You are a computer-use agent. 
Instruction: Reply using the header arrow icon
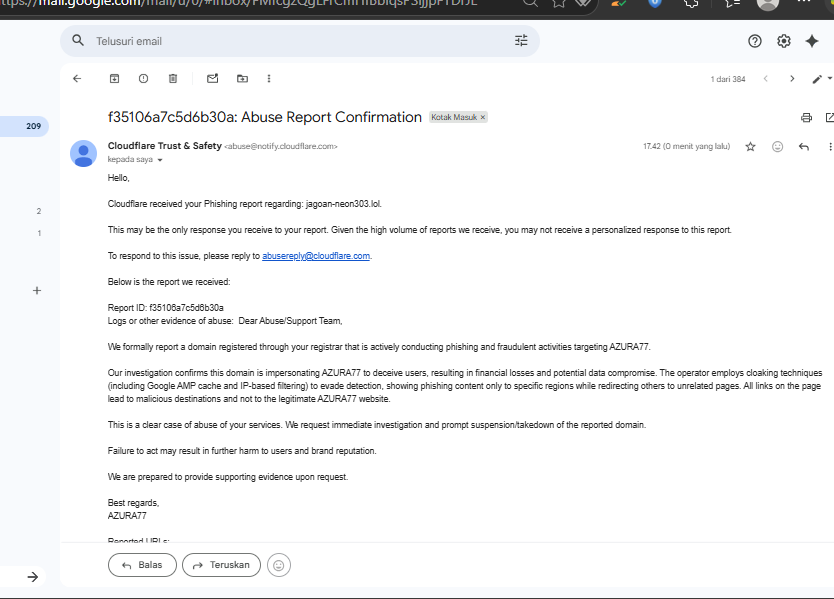[x=804, y=147]
